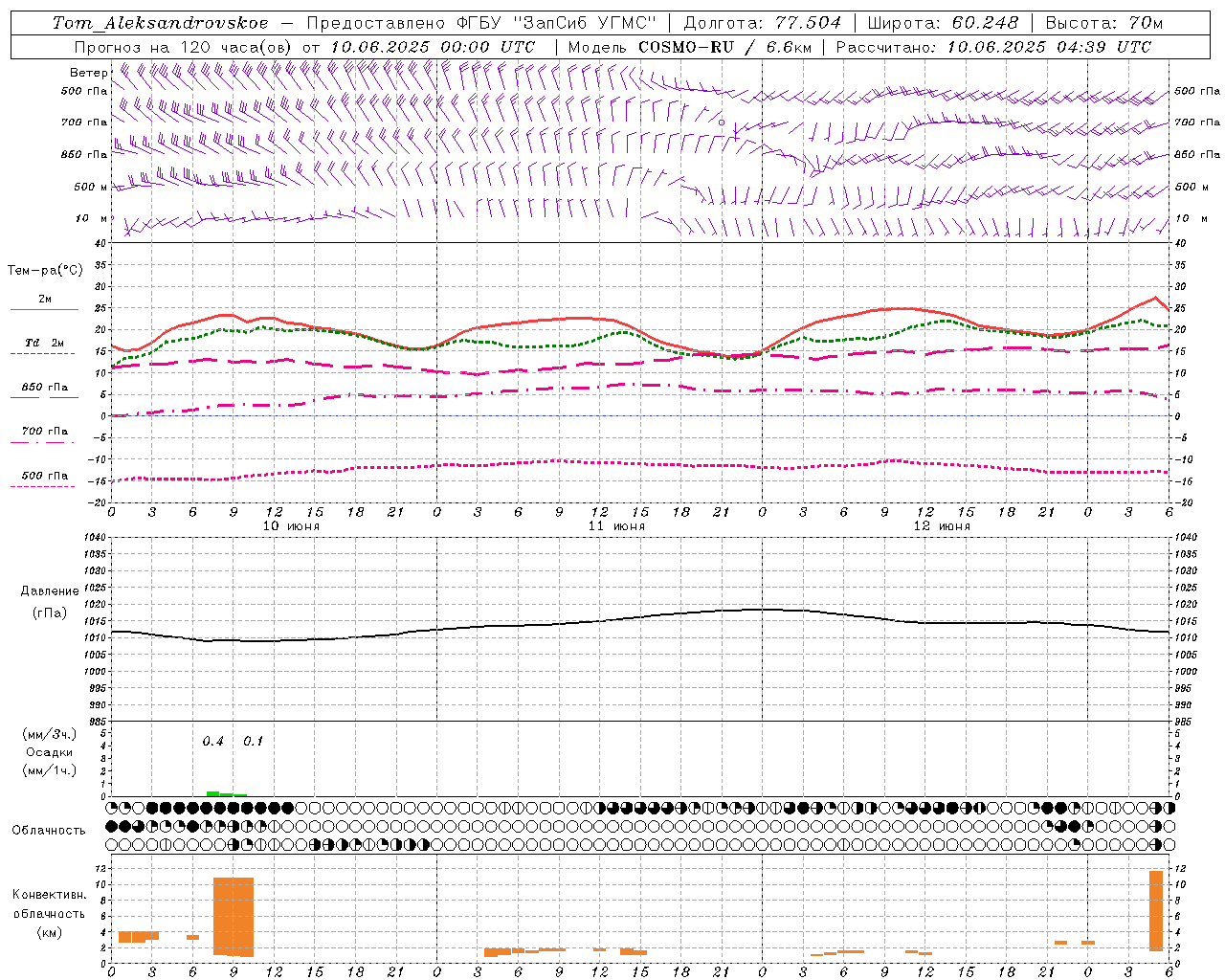Screen dimensions: 1225x980
Task: Click the station name Tom_Aleksandrovskoe in the header
Action: (161, 23)
